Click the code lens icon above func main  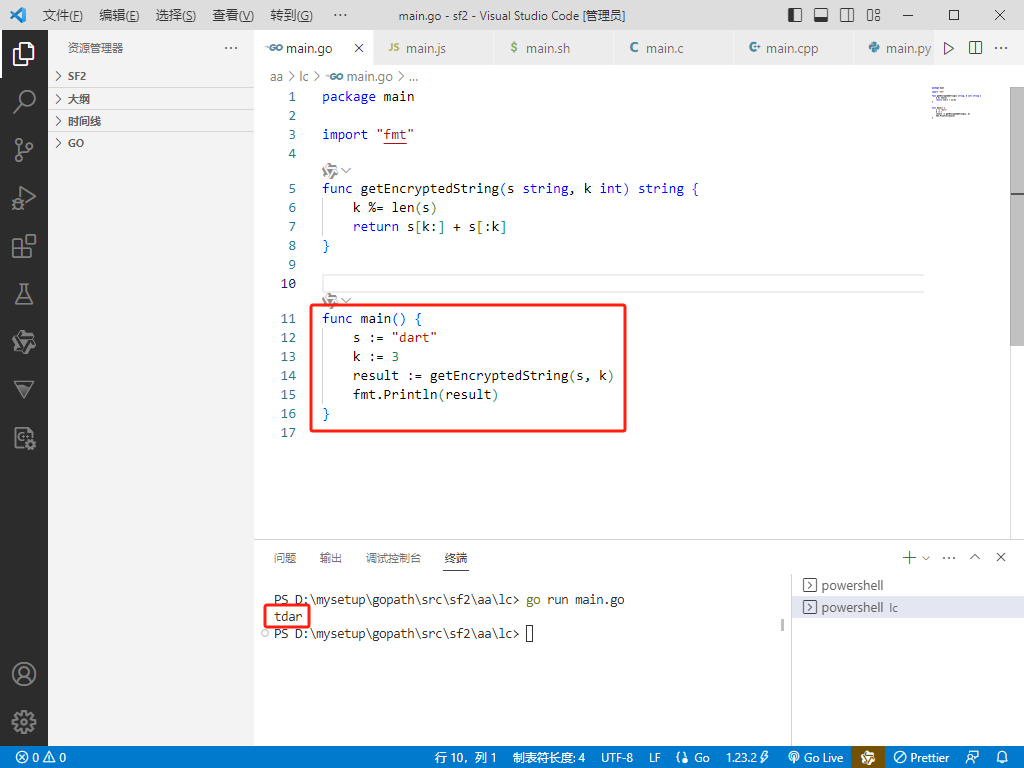click(330, 300)
